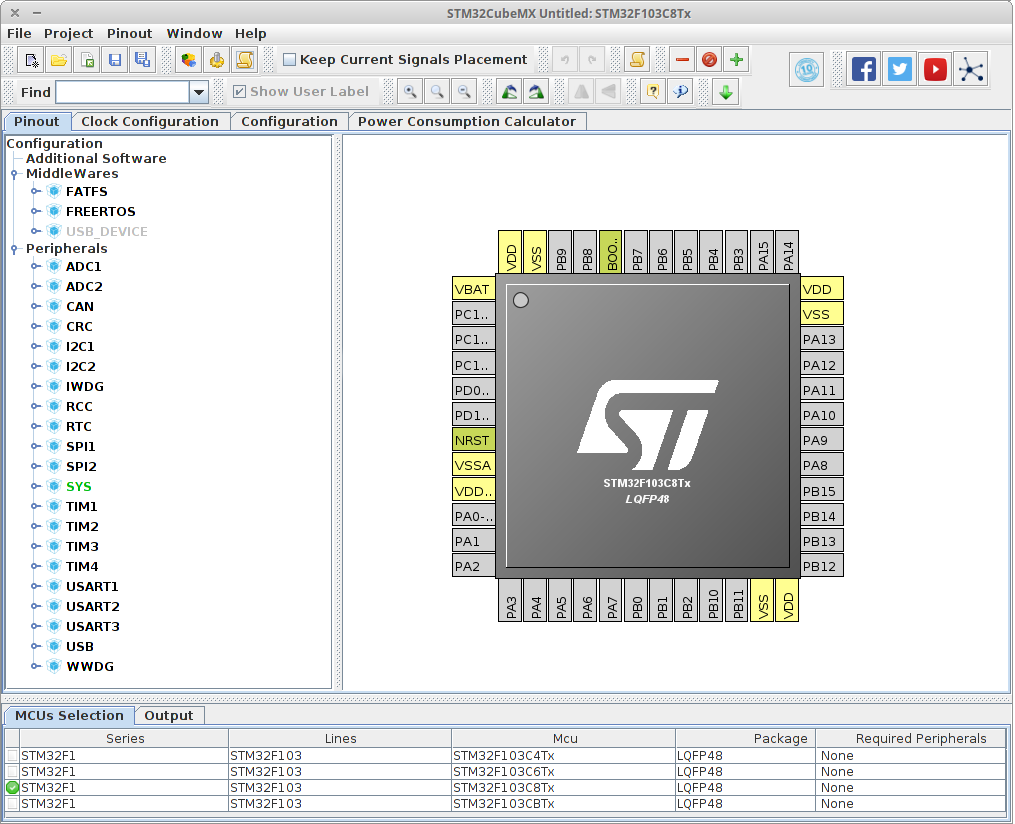This screenshot has height=824, width=1015.
Task: Click the scroll icon left of red minus
Action: click(x=637, y=60)
